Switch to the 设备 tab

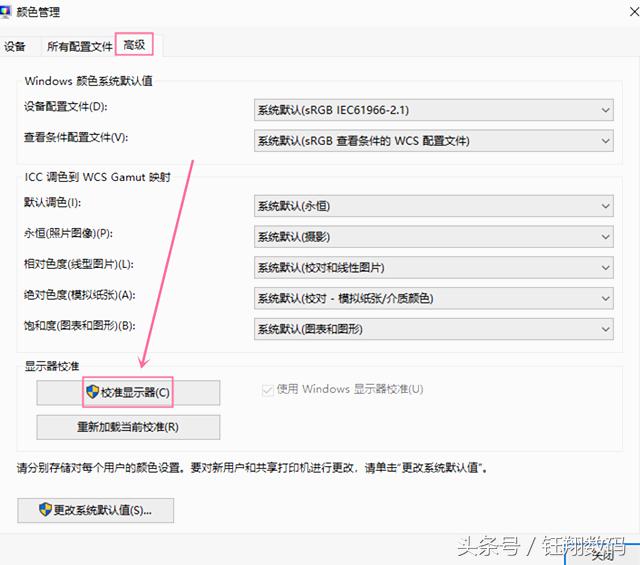tap(15, 46)
